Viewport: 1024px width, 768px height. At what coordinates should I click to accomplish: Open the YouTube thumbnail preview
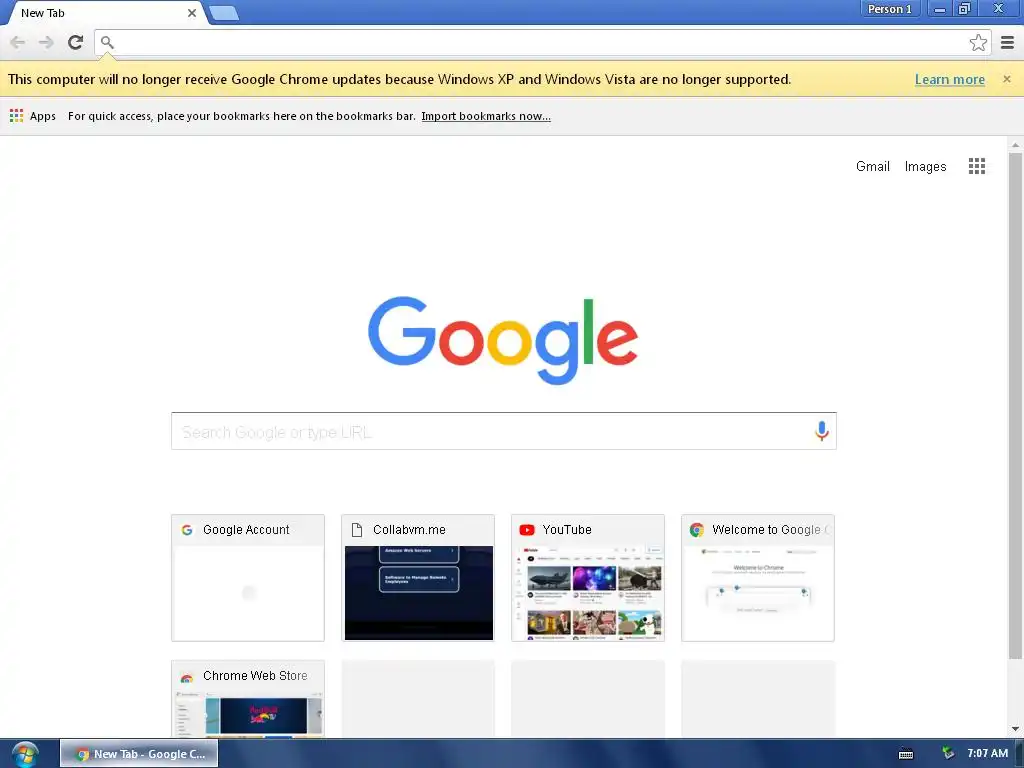(588, 593)
